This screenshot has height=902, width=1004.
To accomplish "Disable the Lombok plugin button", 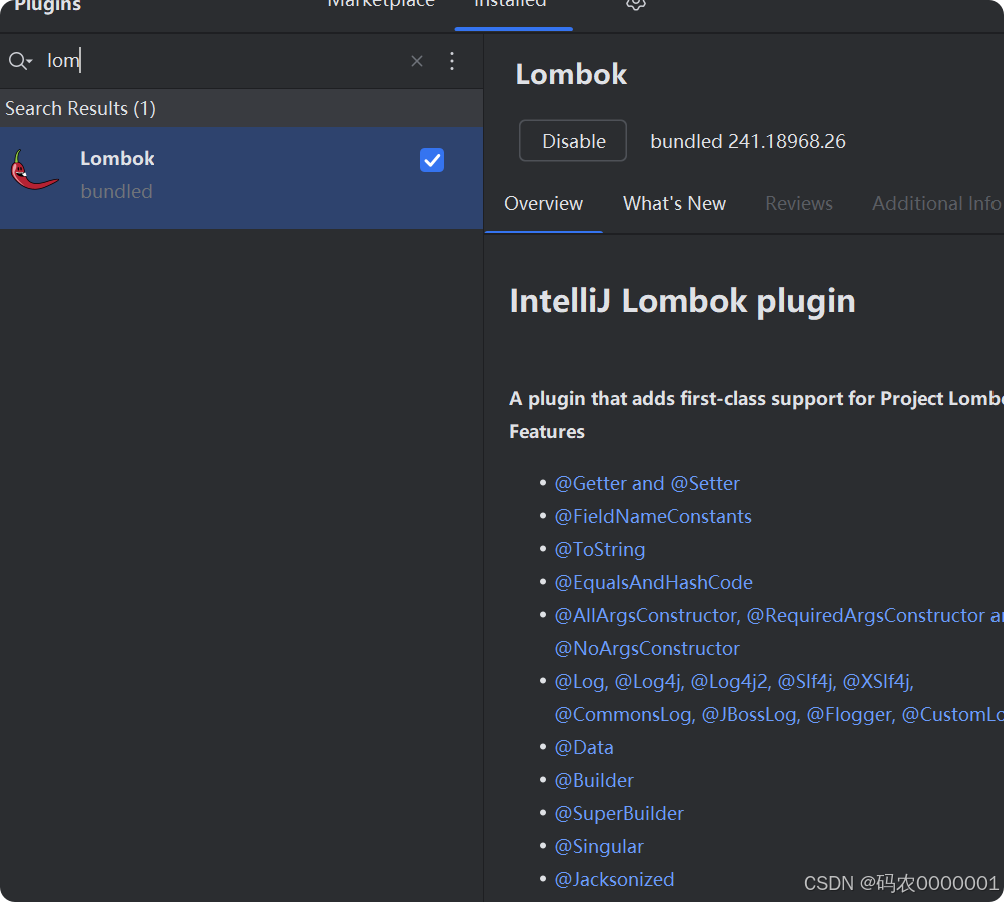I will 573,141.
